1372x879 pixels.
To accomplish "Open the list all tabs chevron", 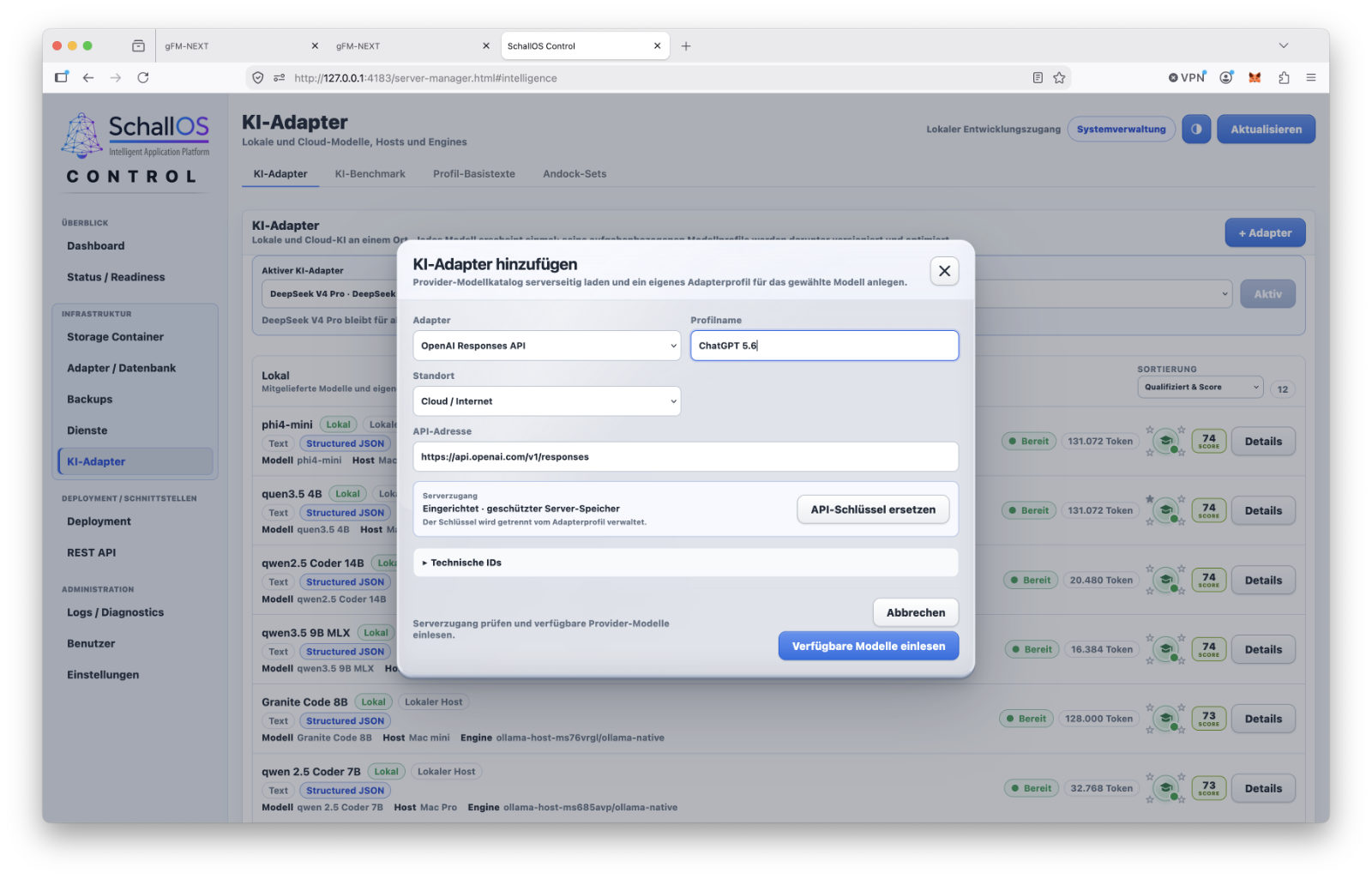I will pos(1284,46).
